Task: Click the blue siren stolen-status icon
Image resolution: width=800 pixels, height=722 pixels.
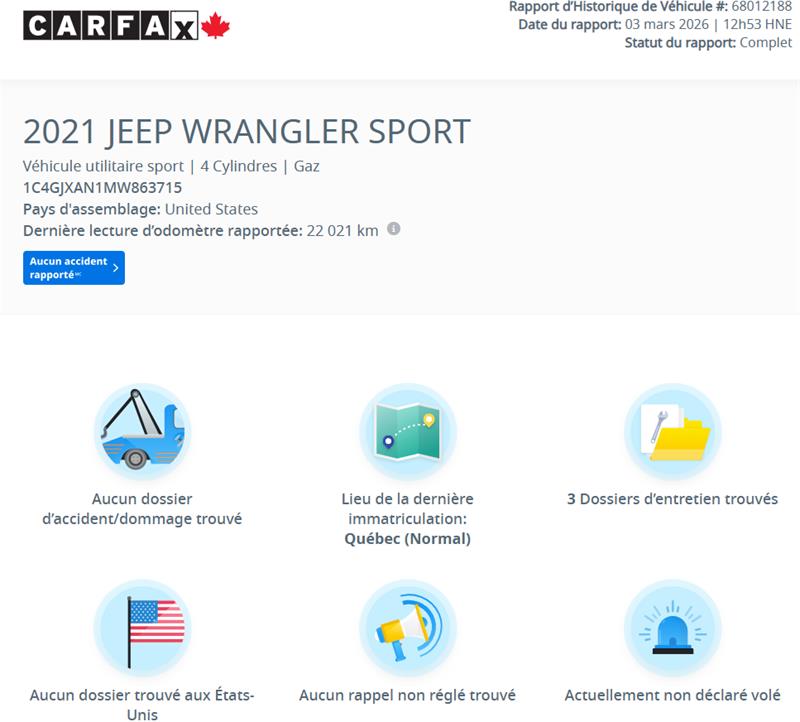Action: click(672, 628)
